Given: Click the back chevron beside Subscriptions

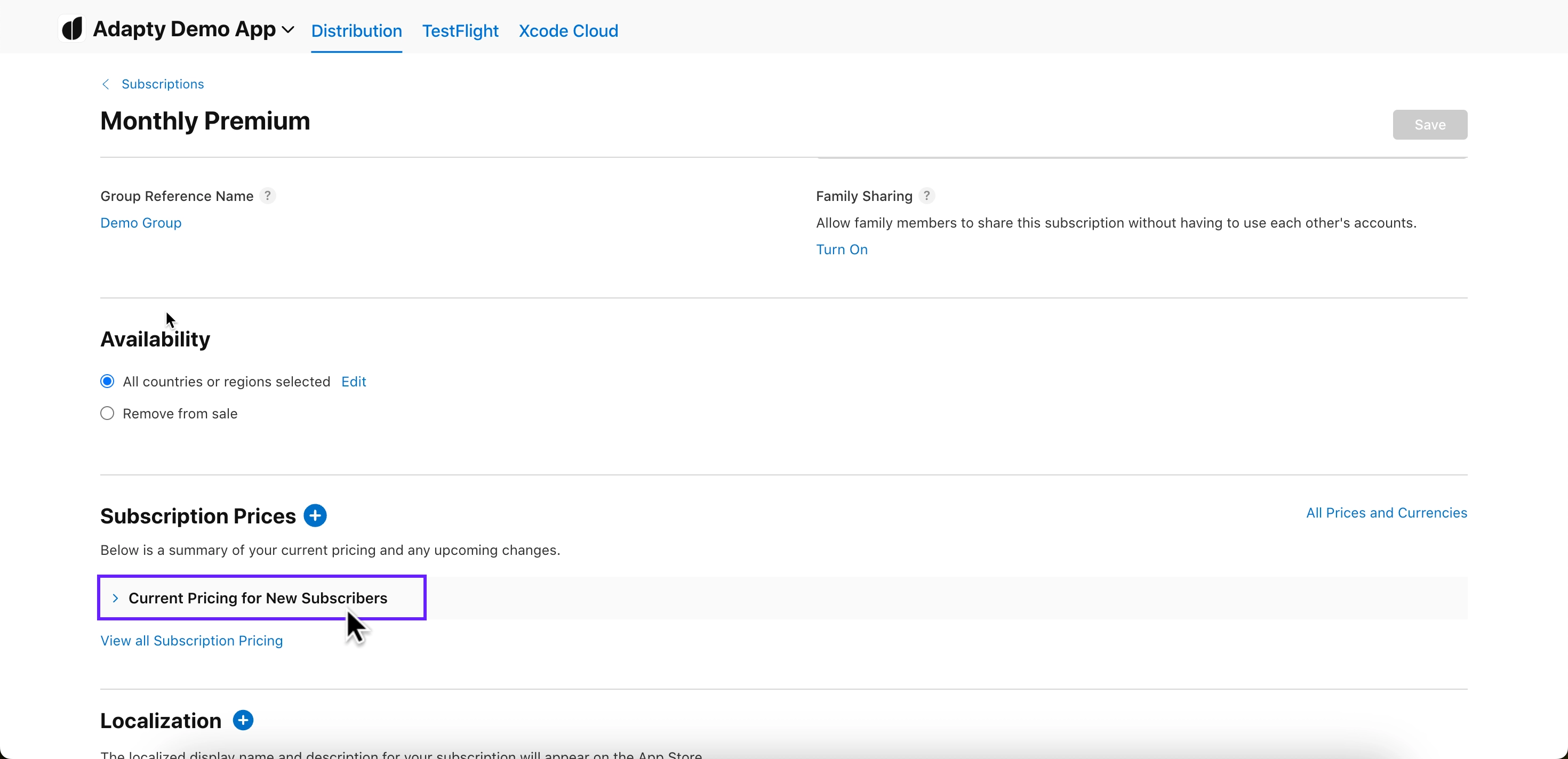Looking at the screenshot, I should point(106,84).
